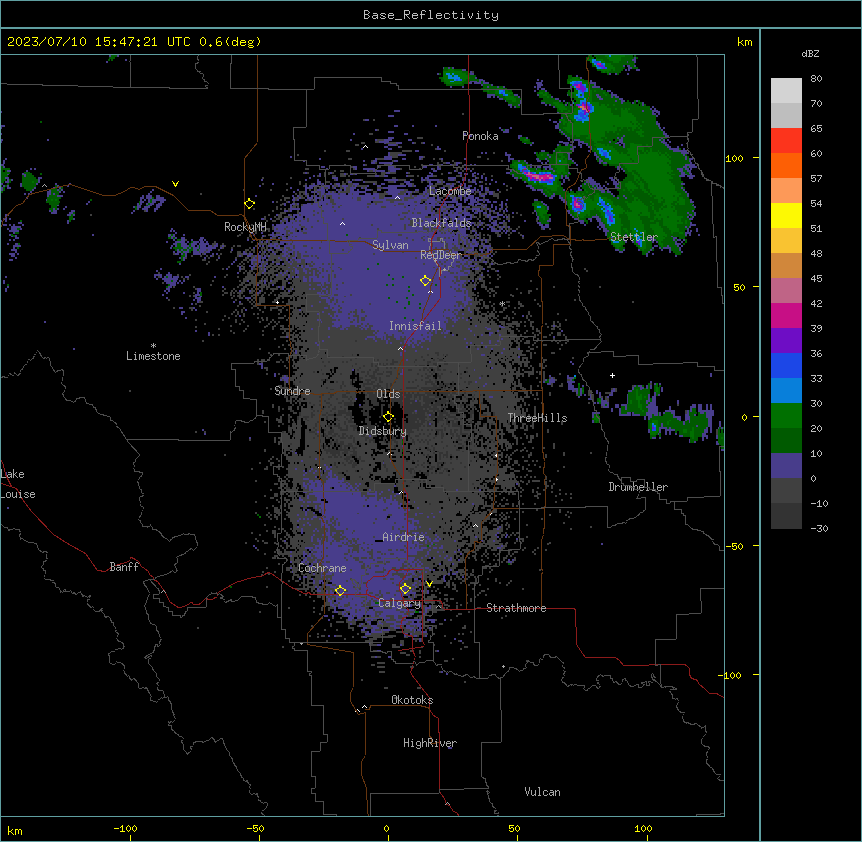Click the Sundre label
Screen dimensions: 862x842
click(292, 391)
